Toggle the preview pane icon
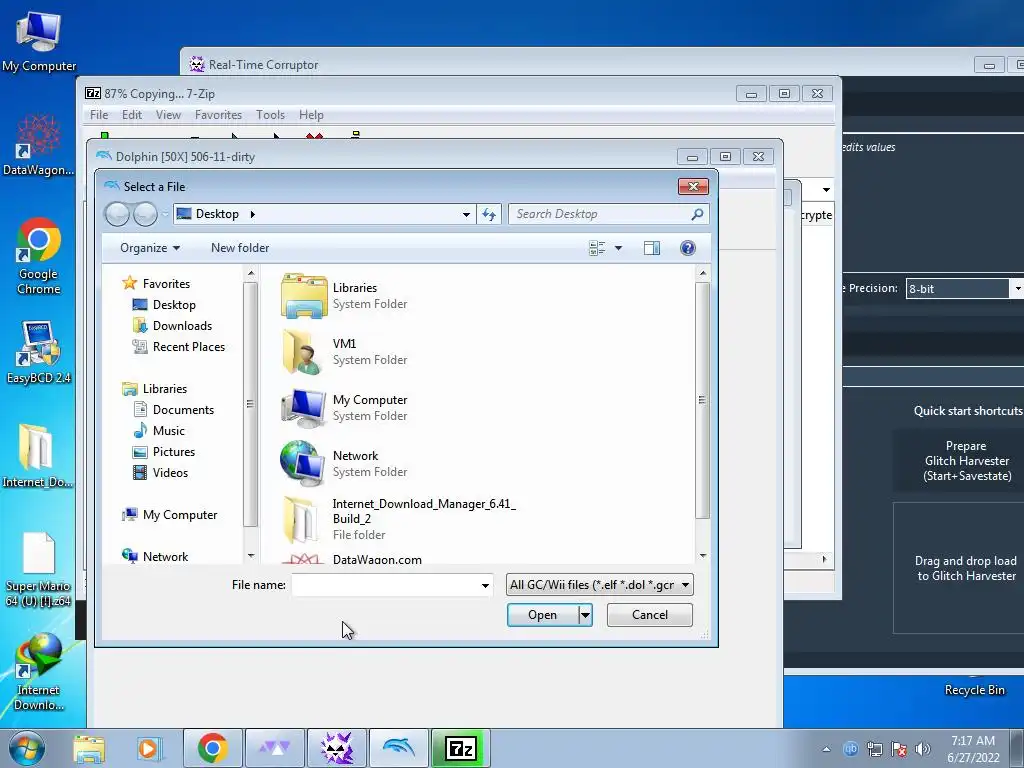The image size is (1024, 768). pos(651,248)
